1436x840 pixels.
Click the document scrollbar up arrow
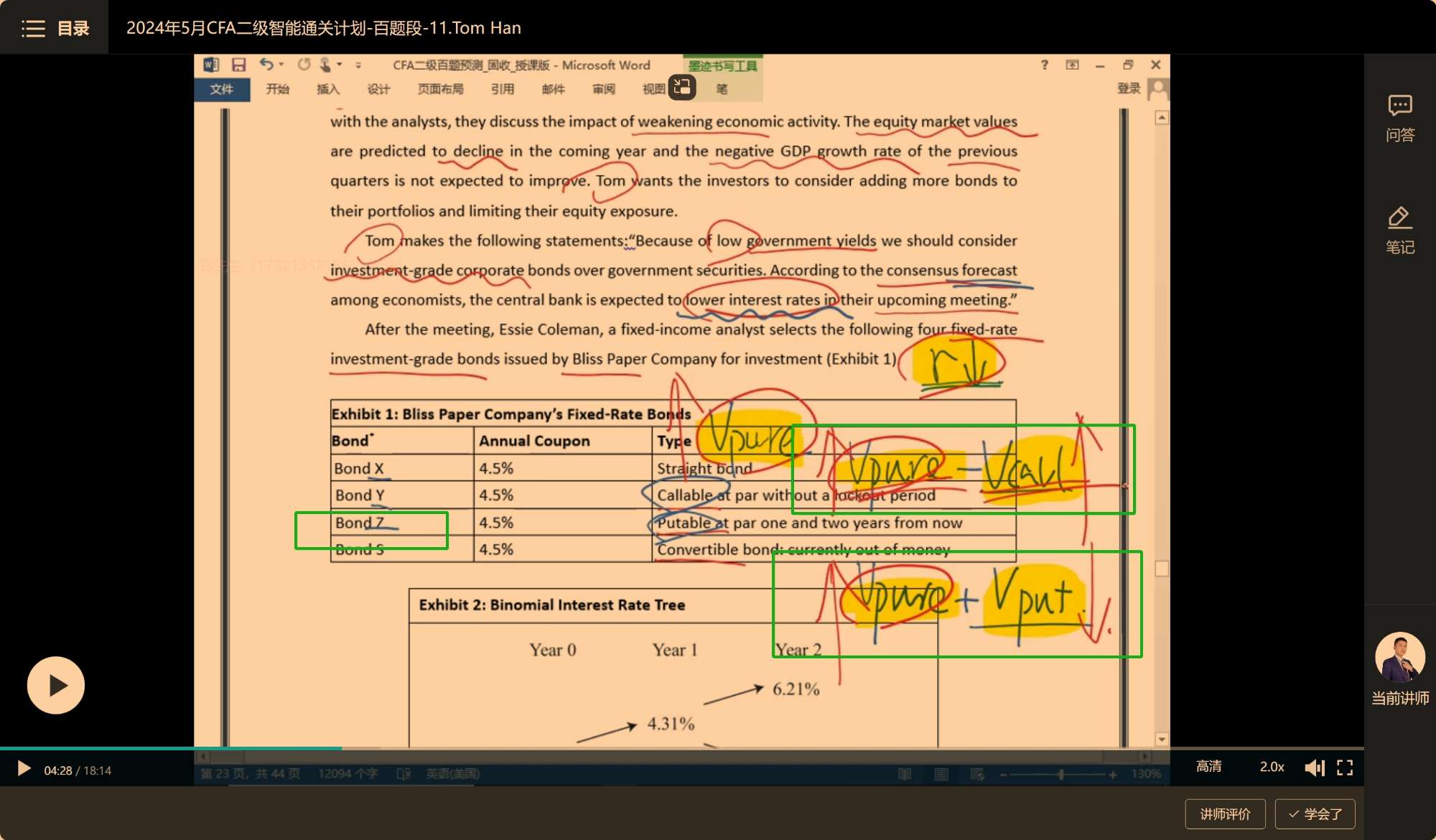1162,118
